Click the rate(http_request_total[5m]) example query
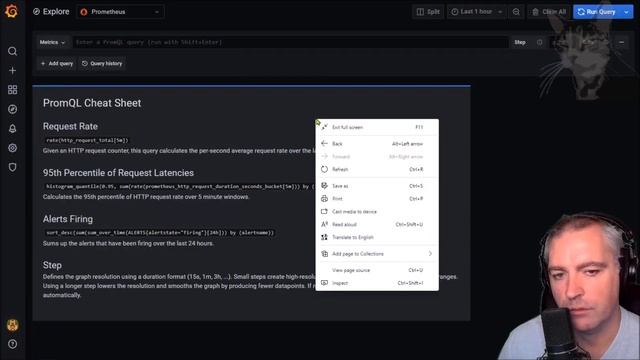 tap(87, 140)
